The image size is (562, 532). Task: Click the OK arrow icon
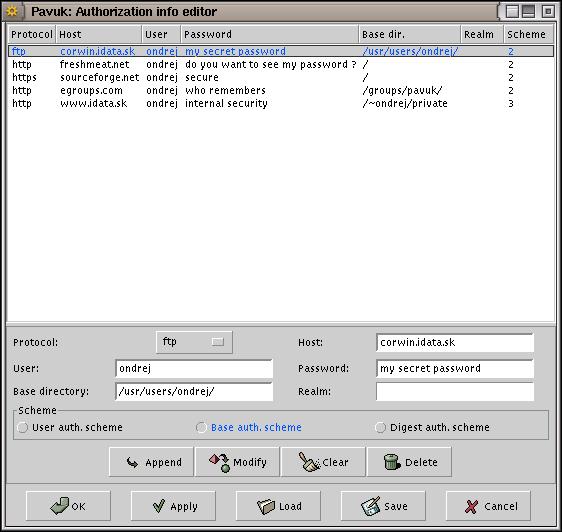[59, 505]
